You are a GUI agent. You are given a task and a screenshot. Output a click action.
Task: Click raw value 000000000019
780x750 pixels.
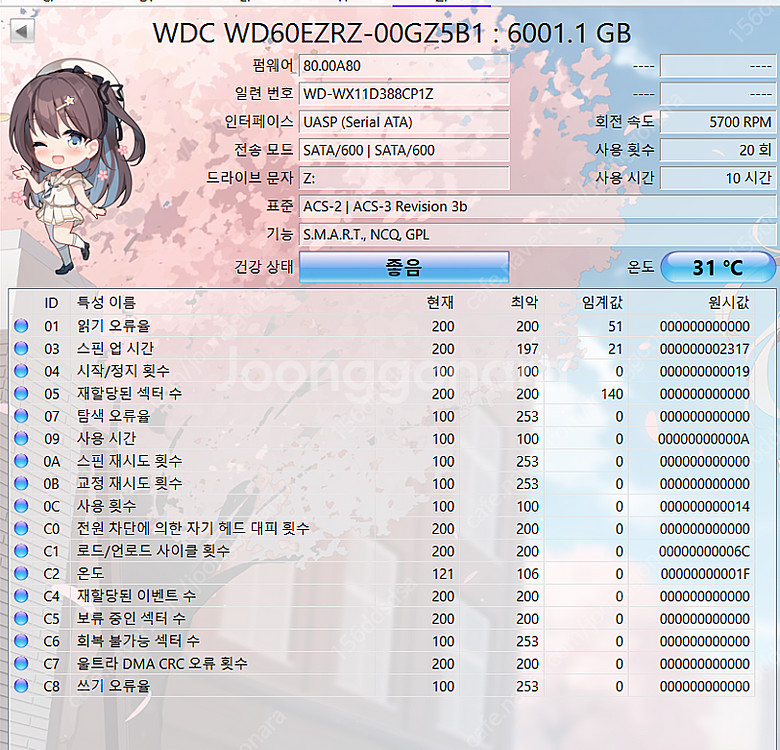click(704, 372)
